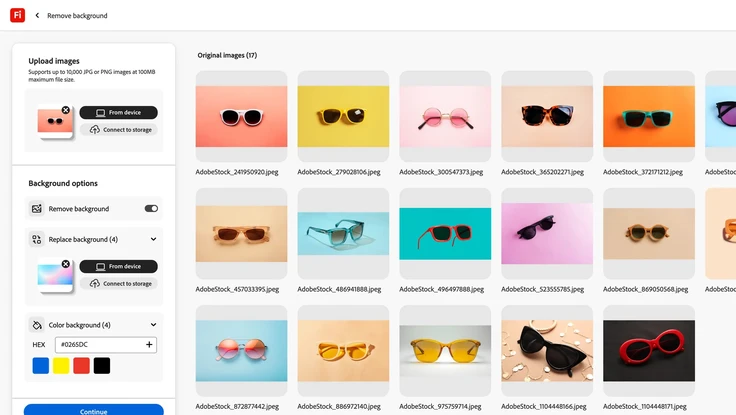Go back using the left chevron arrow
The image size is (736, 415).
click(x=37, y=16)
